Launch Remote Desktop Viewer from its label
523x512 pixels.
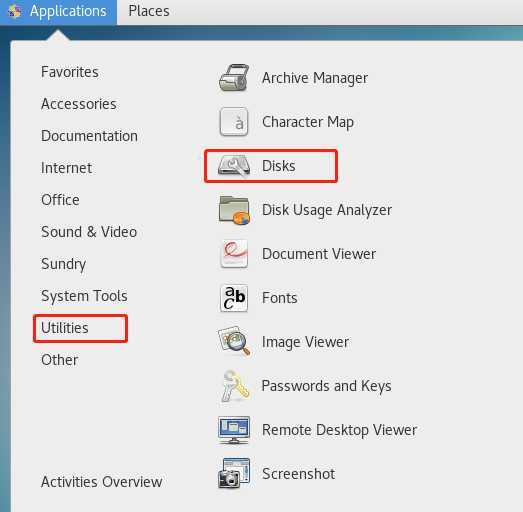[x=339, y=430]
